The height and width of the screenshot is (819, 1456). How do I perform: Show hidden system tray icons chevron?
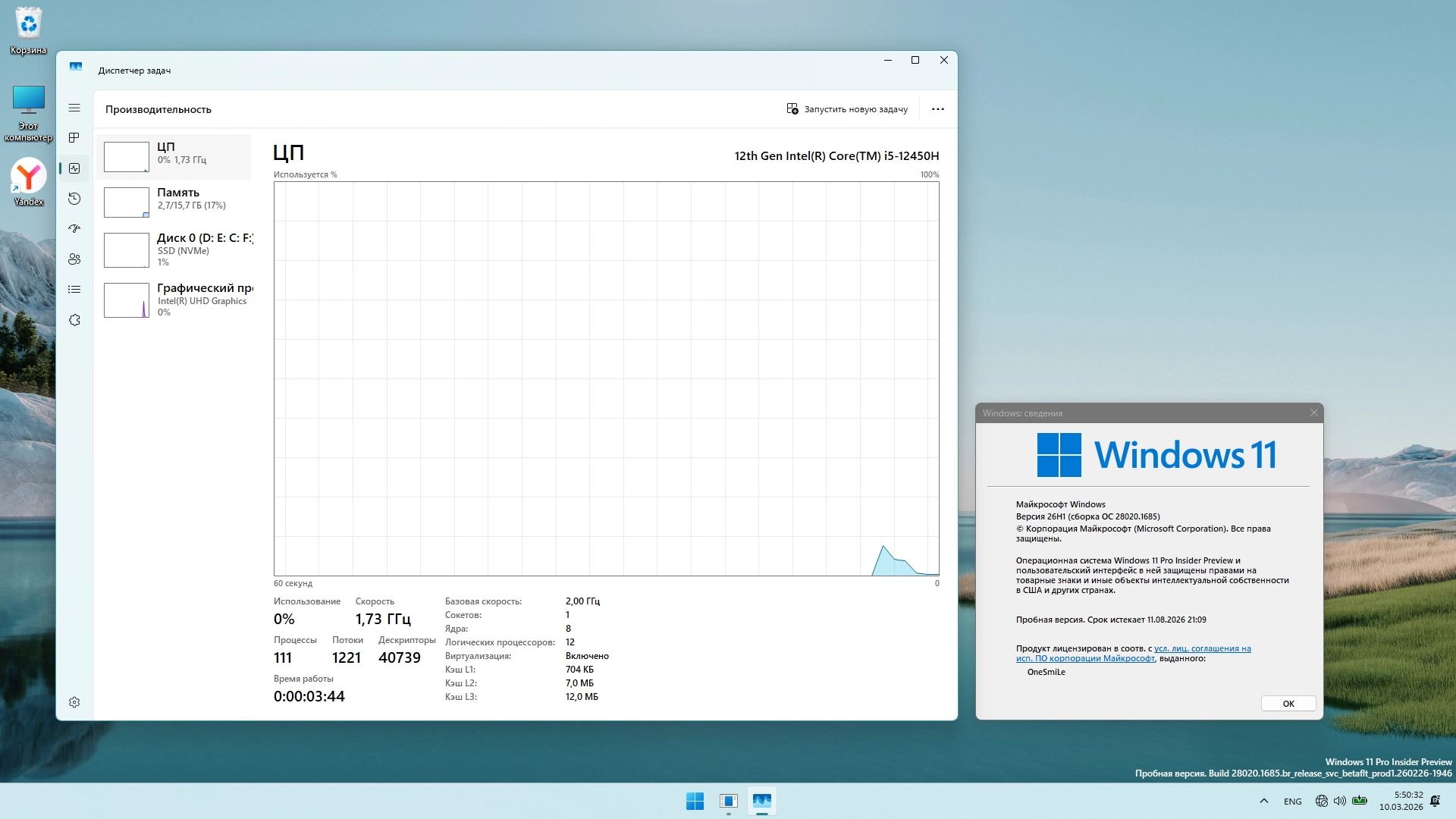tap(1263, 801)
